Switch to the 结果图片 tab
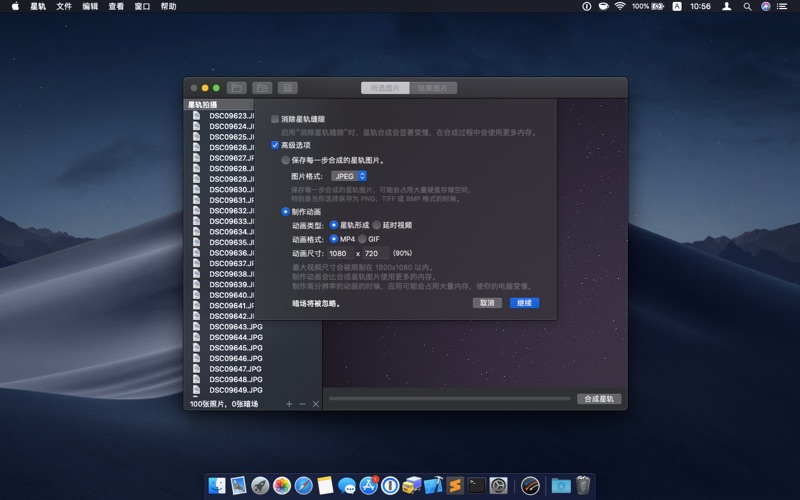 coord(433,88)
